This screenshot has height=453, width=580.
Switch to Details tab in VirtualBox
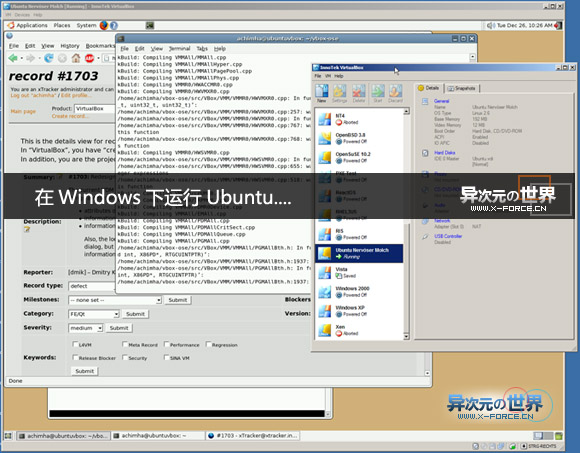429,88
